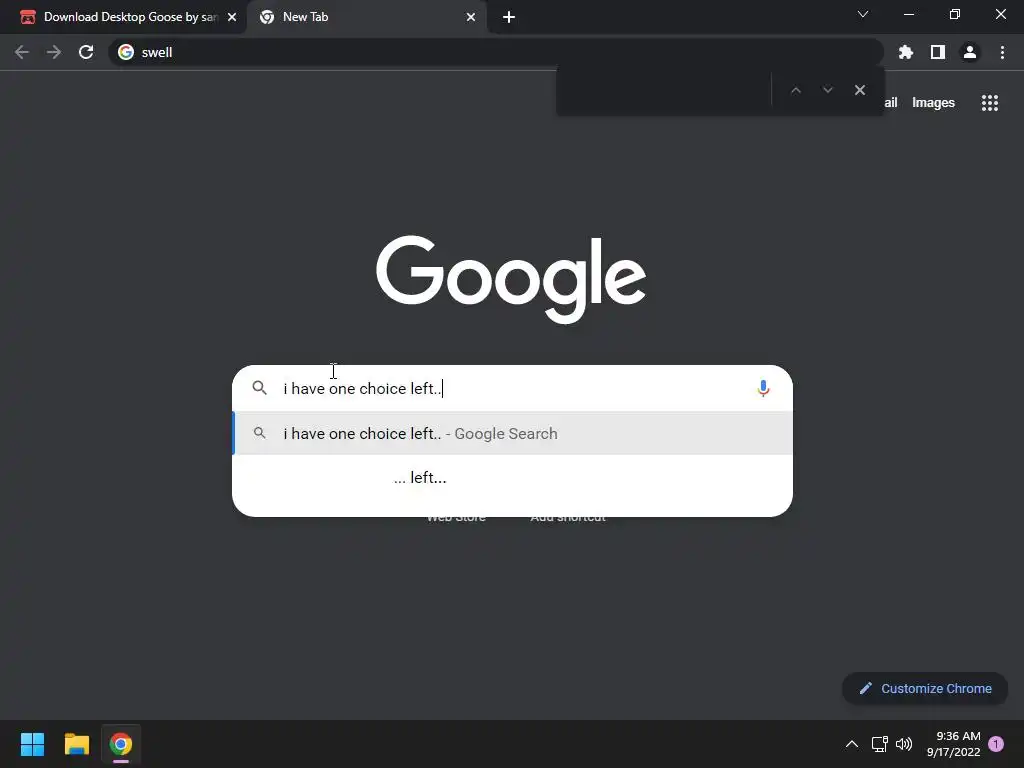Image resolution: width=1024 pixels, height=768 pixels.
Task: Close the find-in-page bar
Action: coord(859,90)
